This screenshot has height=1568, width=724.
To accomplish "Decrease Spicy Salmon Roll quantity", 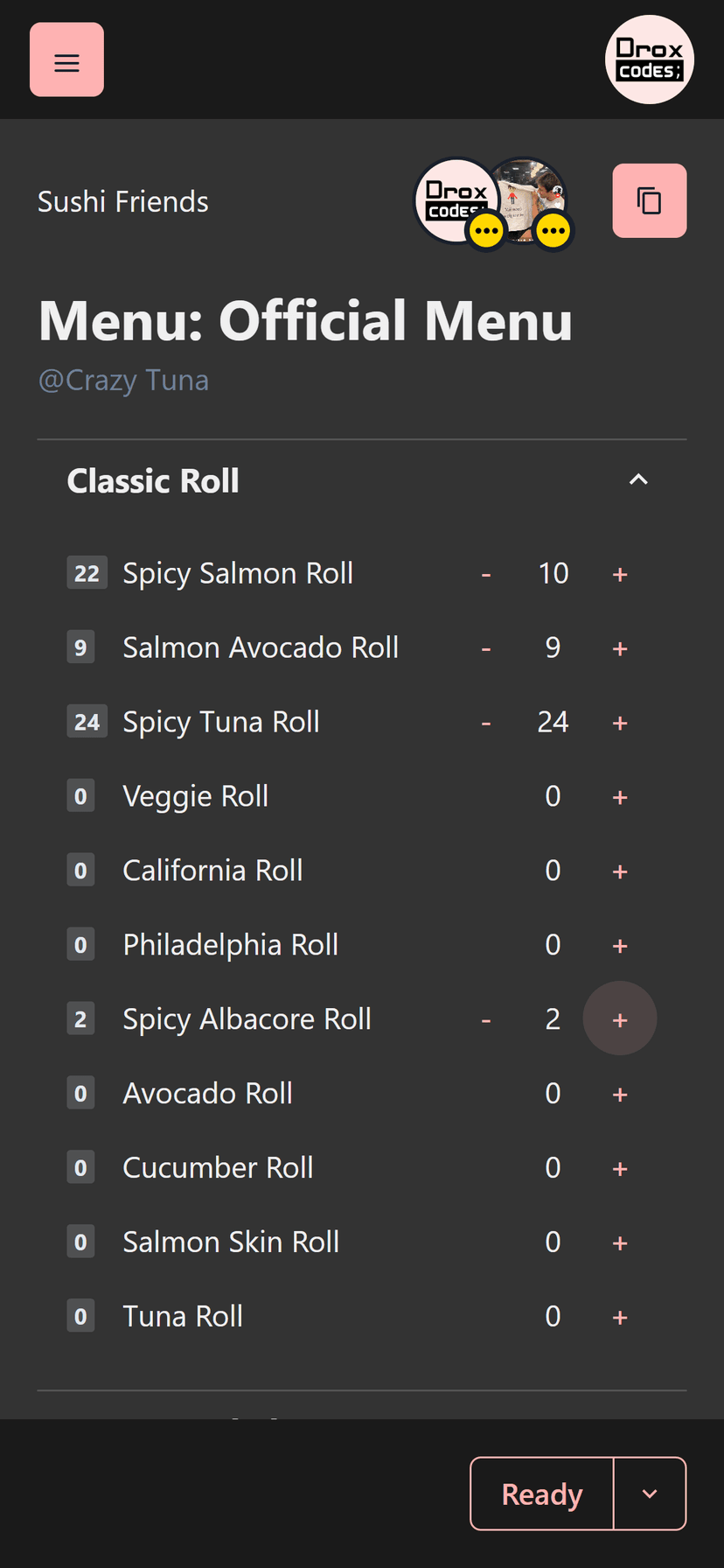I will tap(486, 574).
